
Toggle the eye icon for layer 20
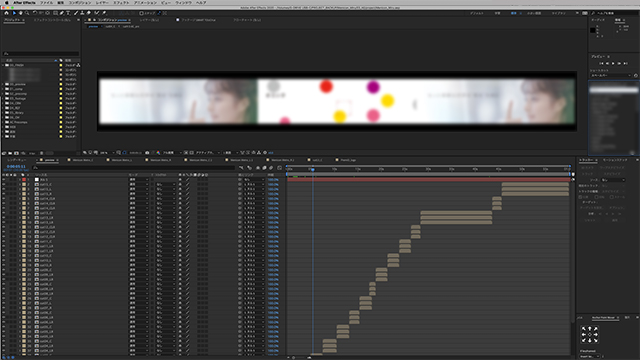4,270
